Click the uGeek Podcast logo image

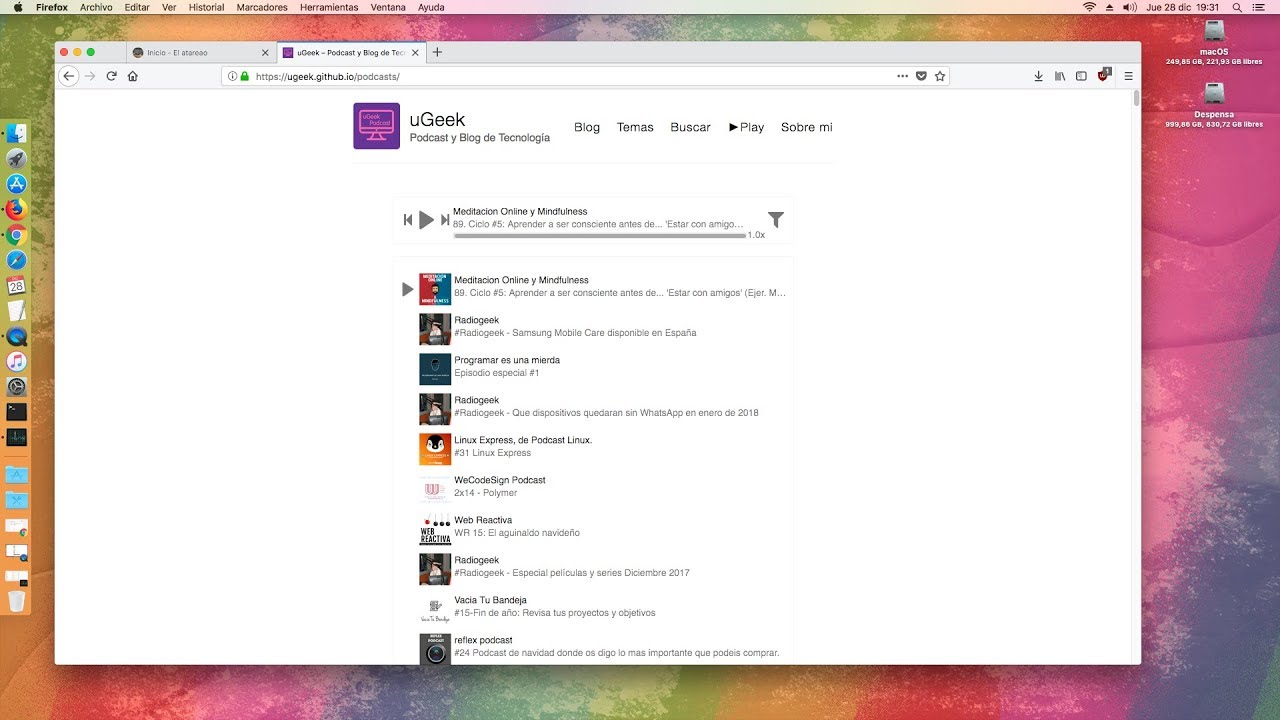[x=376, y=126]
